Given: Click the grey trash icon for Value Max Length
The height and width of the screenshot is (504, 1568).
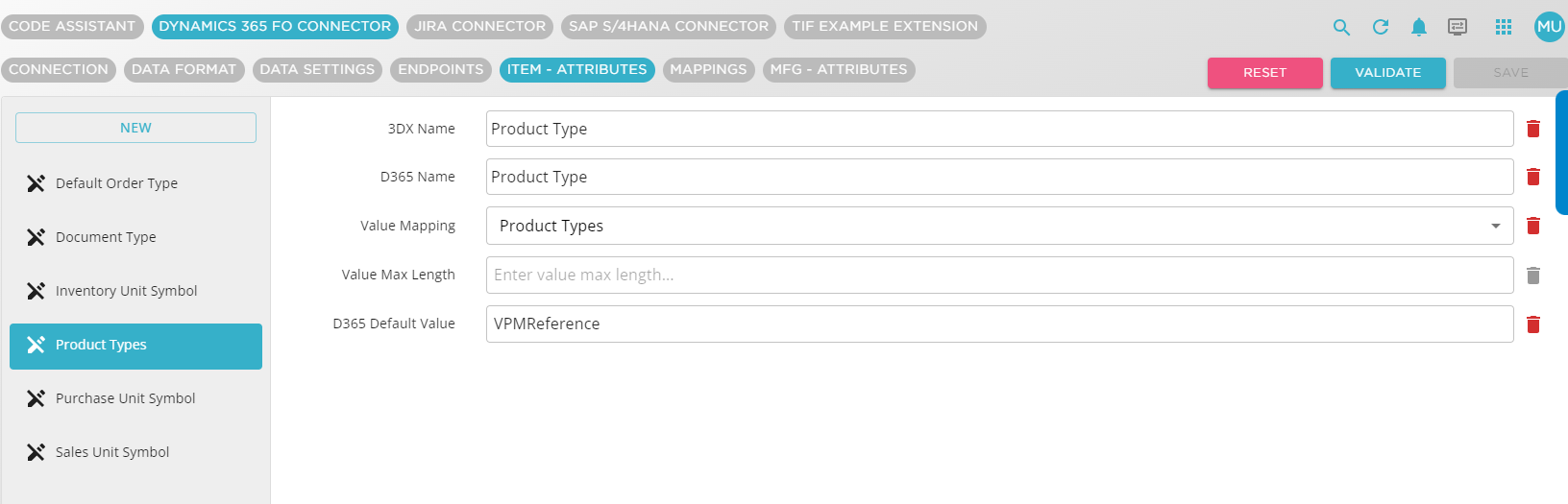Looking at the screenshot, I should (1533, 276).
